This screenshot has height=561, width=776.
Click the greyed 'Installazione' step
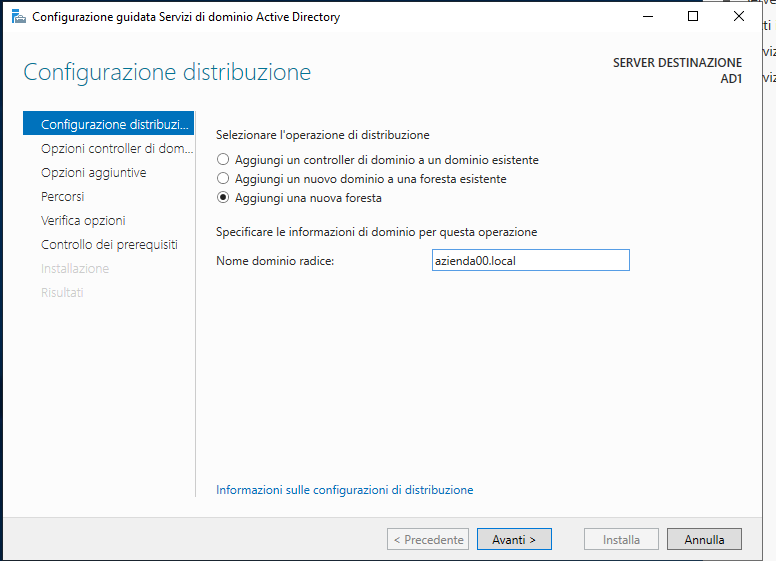(x=75, y=269)
